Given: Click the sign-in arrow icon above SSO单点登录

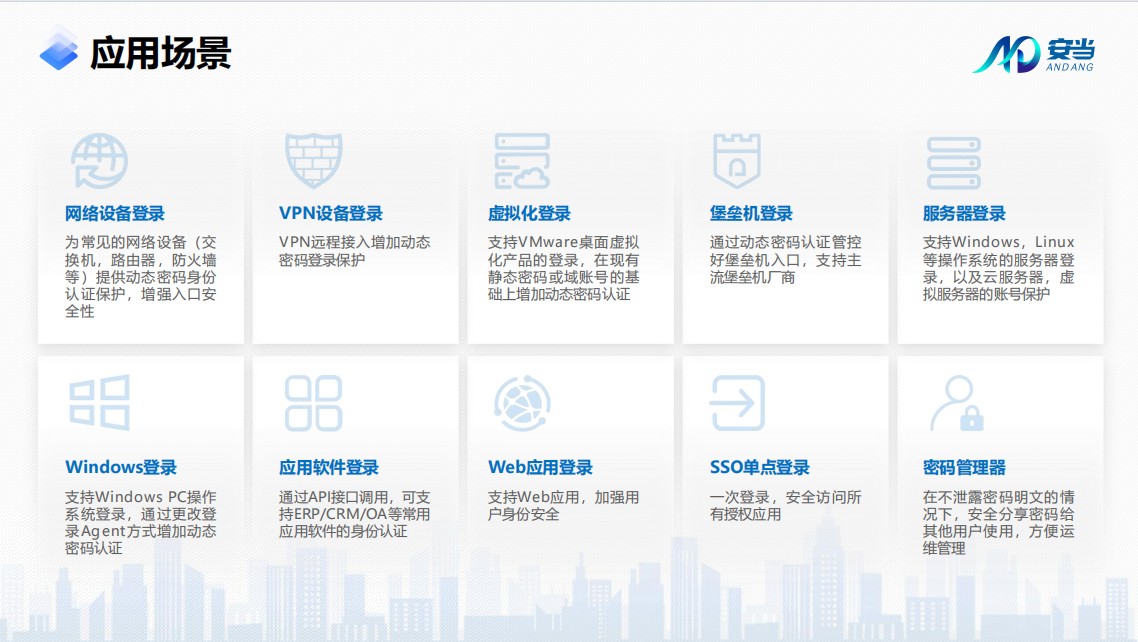Looking at the screenshot, I should coord(737,403).
